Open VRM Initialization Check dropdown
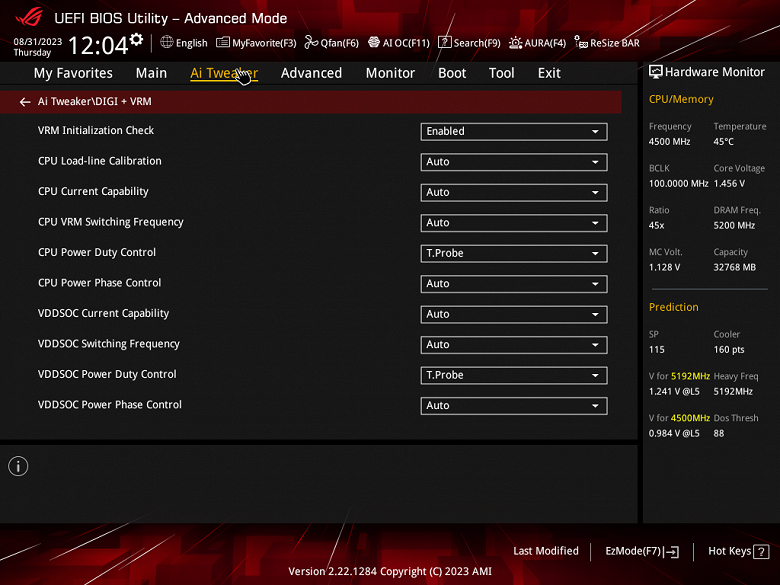Screen dimensions: 780x585 (514, 131)
